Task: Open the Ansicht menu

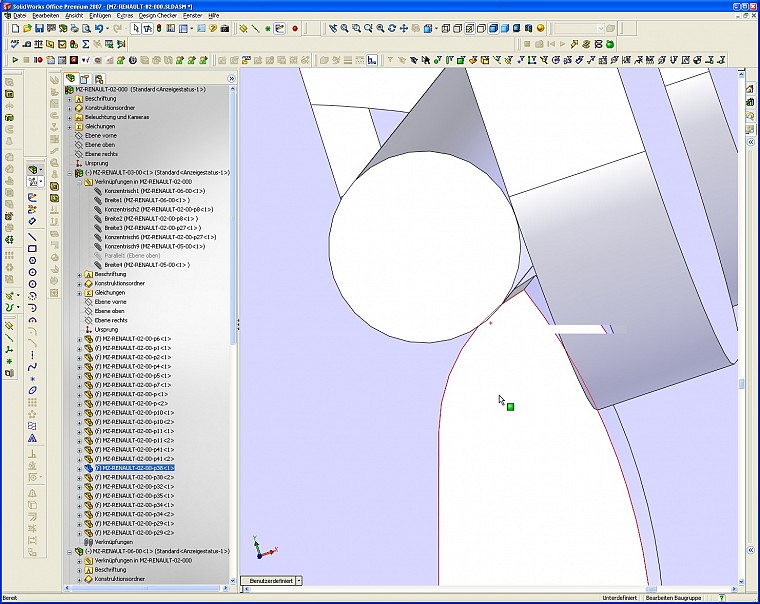Action: tap(74, 16)
